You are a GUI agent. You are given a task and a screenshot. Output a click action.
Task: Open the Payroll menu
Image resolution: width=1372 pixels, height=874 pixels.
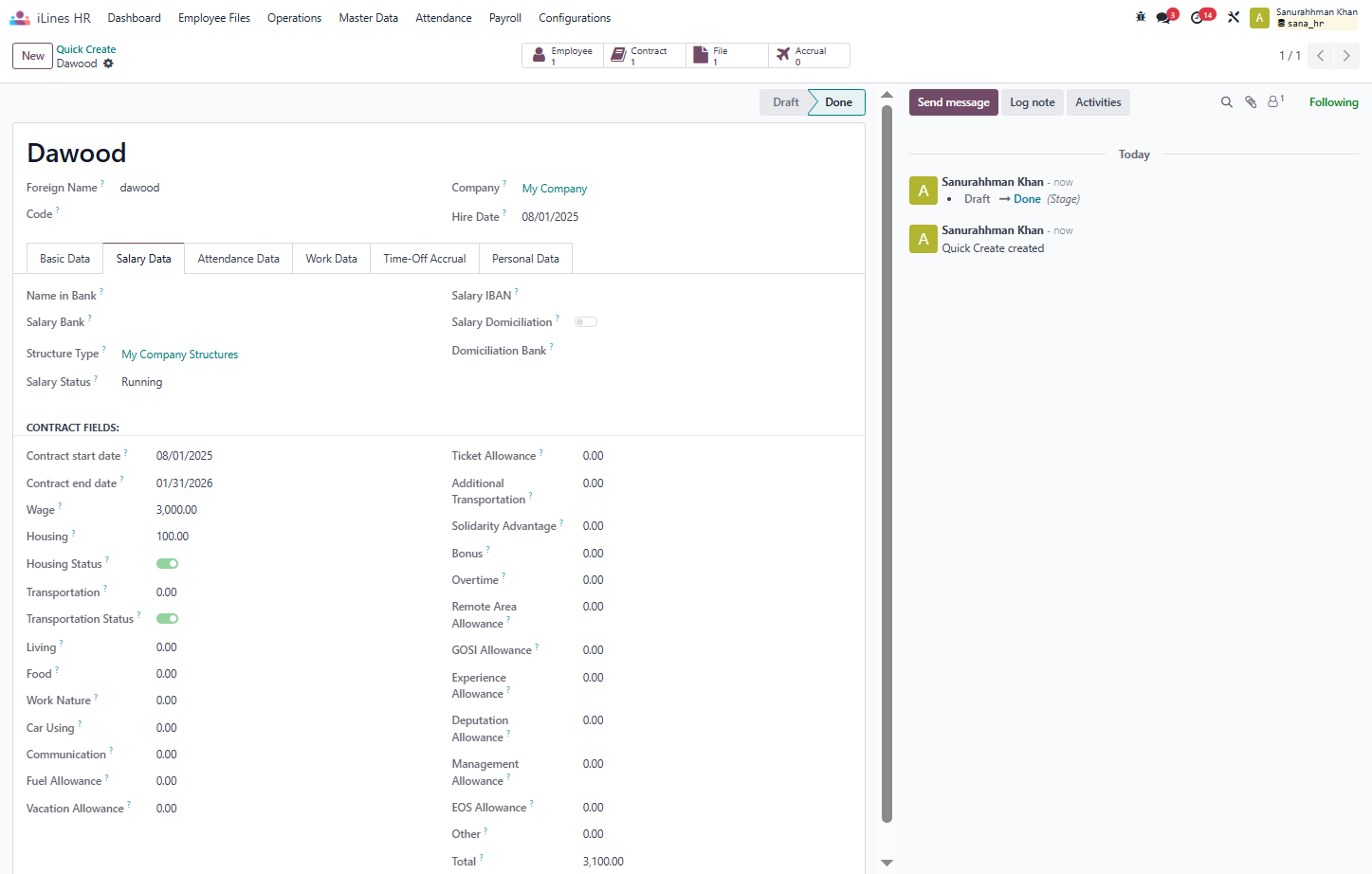click(x=505, y=18)
